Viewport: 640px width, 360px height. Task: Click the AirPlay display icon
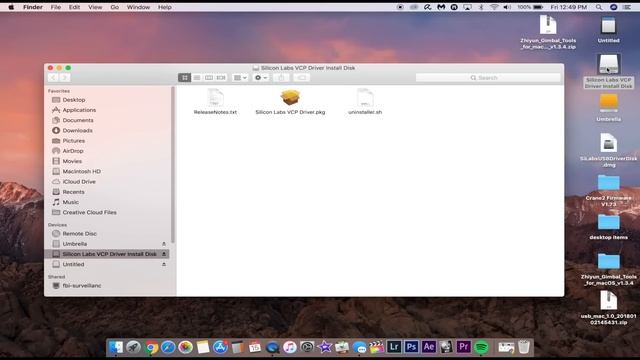point(467,7)
